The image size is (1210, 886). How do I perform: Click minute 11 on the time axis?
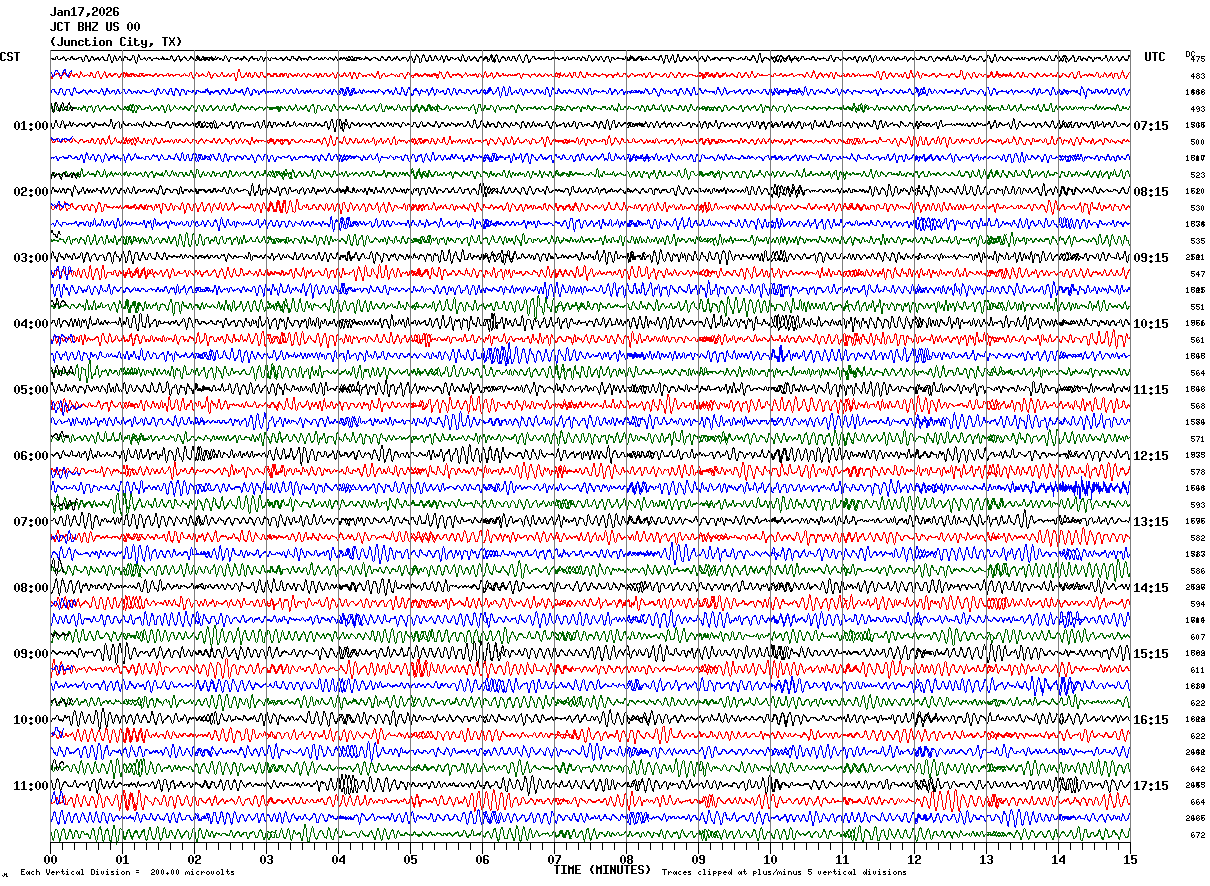842,859
